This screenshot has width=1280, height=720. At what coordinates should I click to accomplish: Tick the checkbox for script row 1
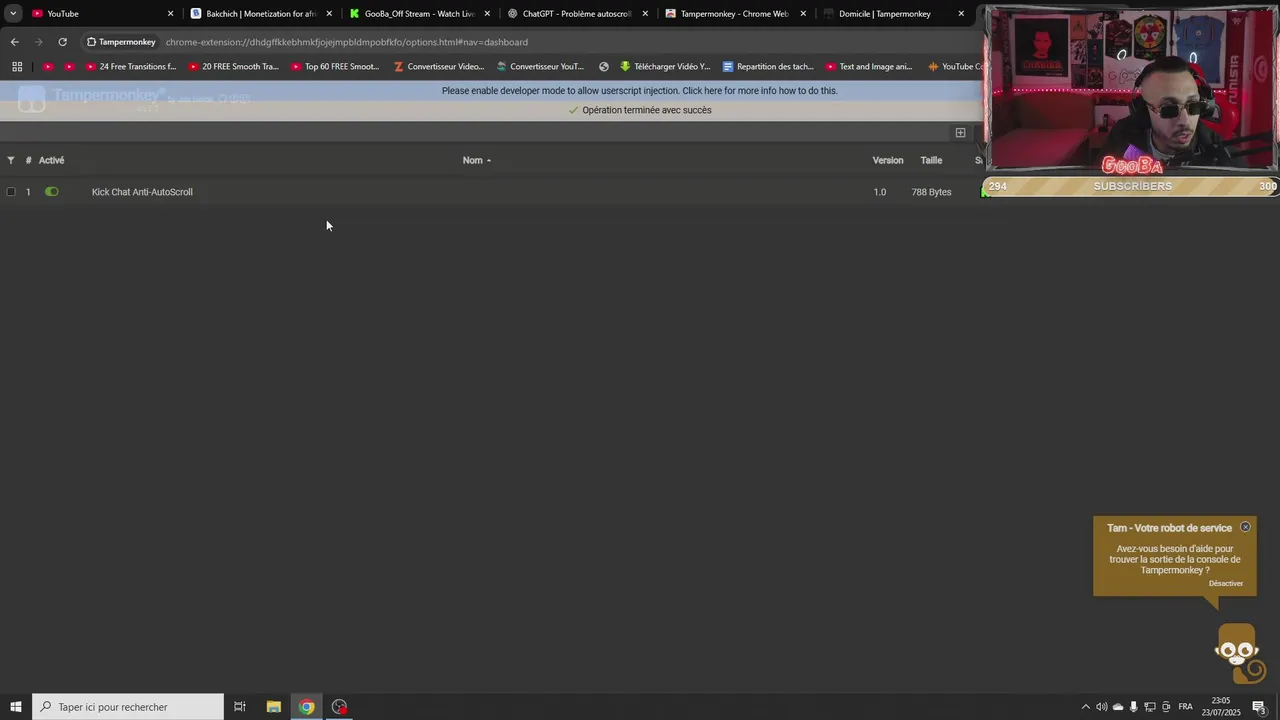[x=11, y=192]
